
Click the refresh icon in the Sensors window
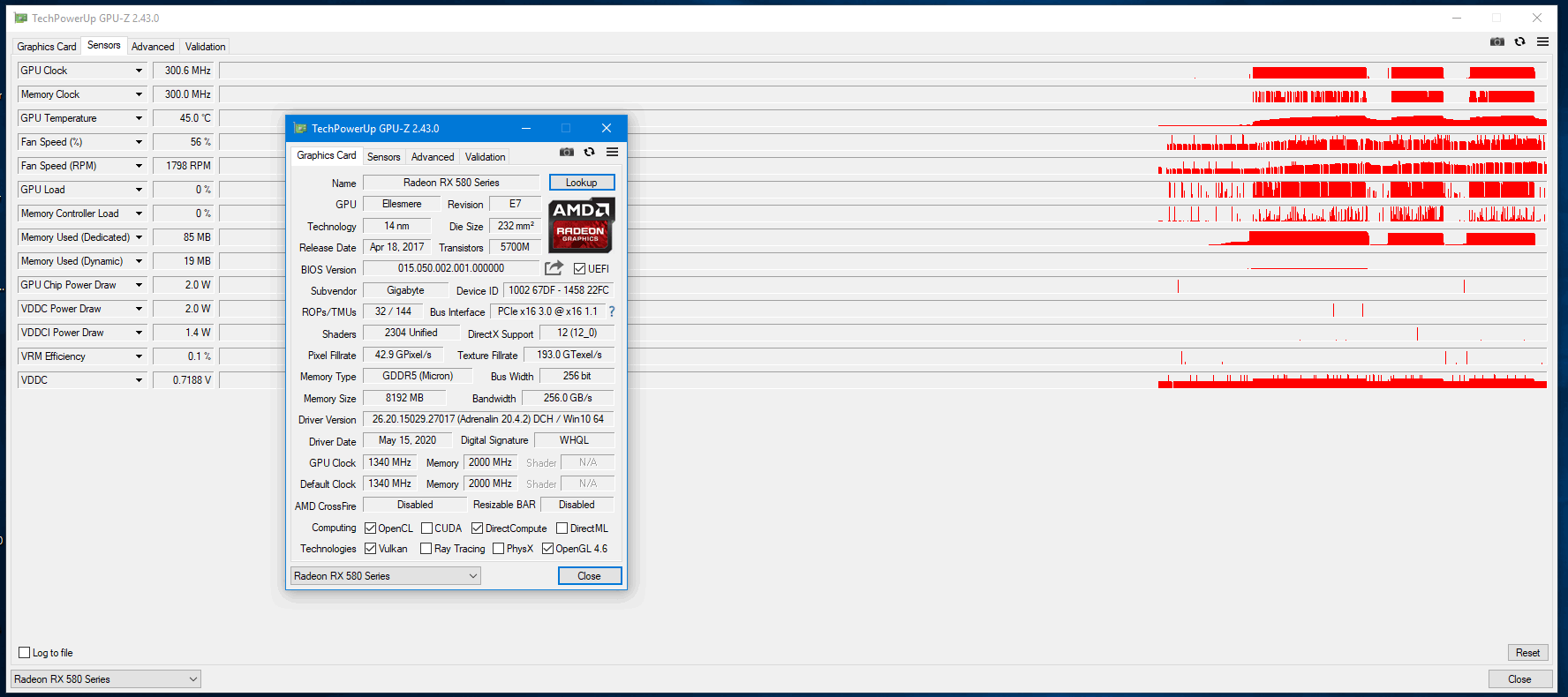tap(1519, 41)
